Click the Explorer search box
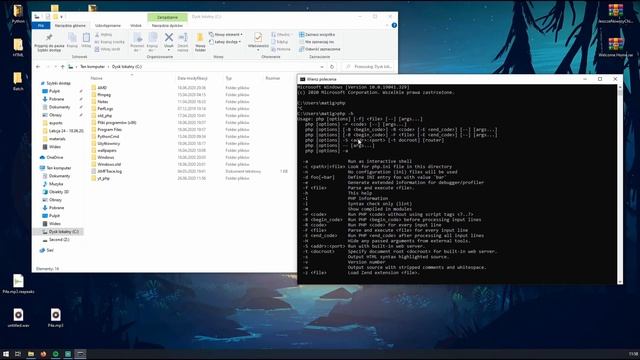The height and width of the screenshot is (360, 640). tap(369, 67)
